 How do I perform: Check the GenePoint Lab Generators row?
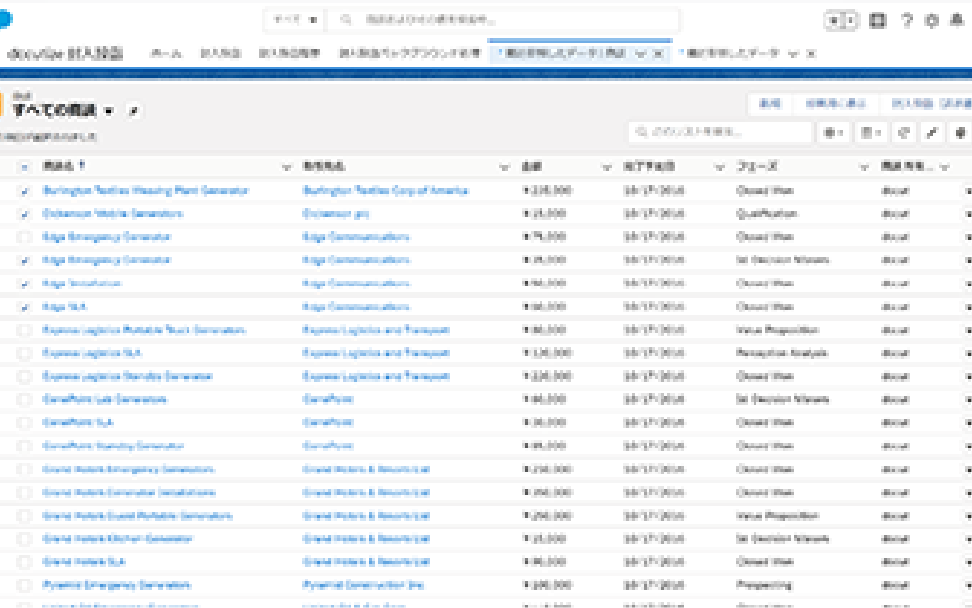coord(24,400)
